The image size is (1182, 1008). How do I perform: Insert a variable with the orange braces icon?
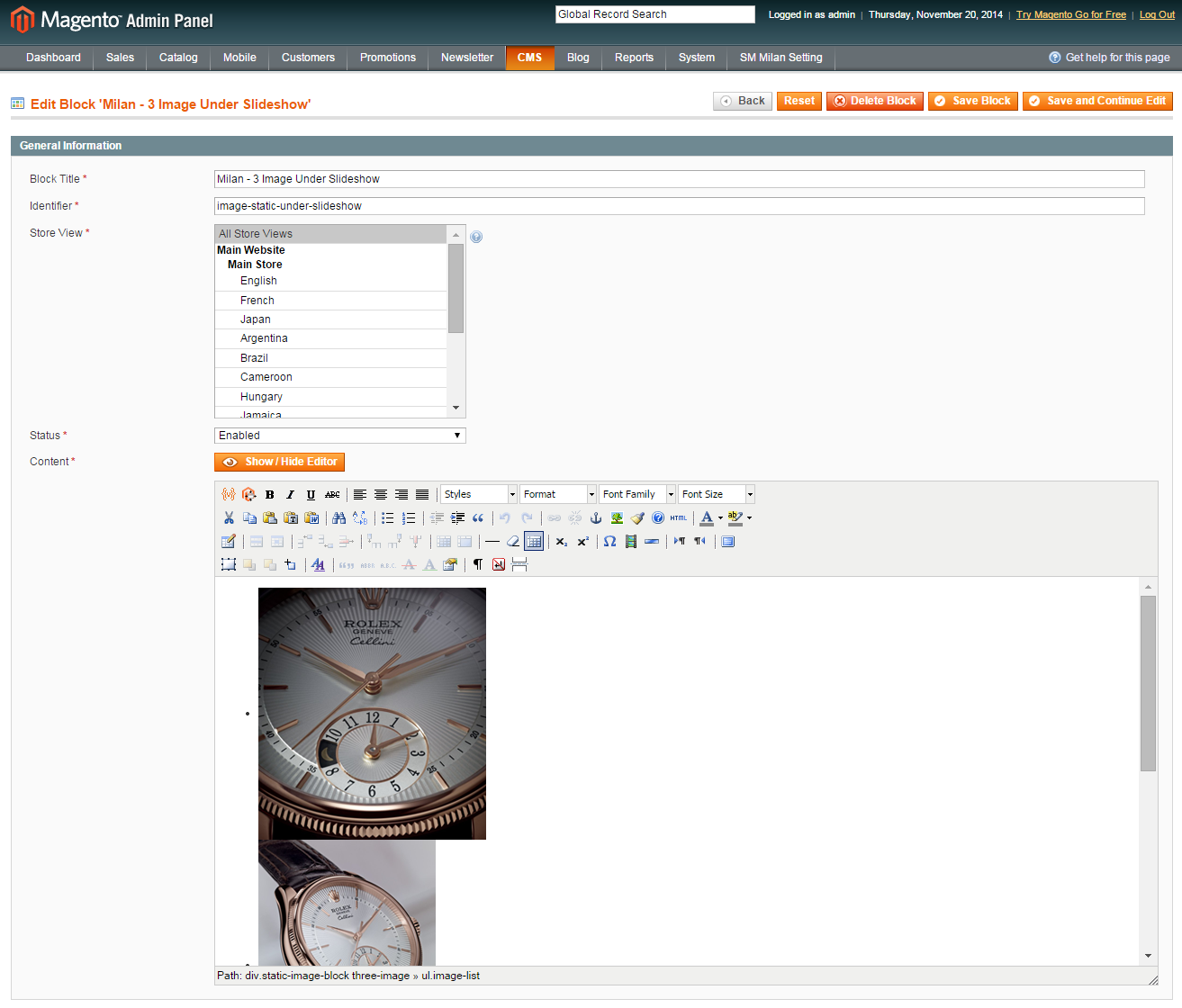(x=229, y=494)
